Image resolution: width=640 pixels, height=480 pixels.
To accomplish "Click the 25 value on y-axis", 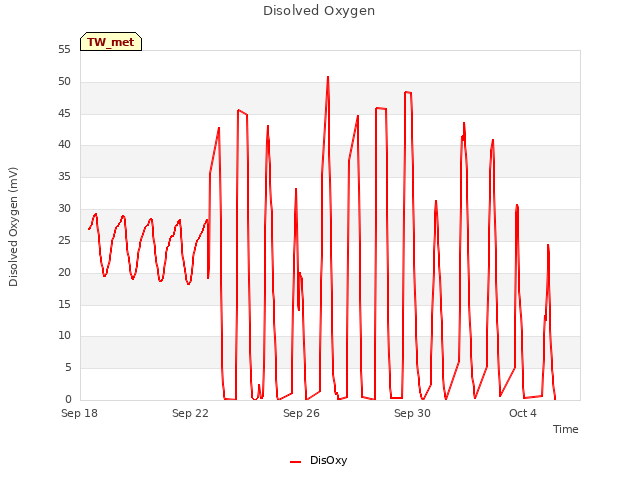I will pos(64,240).
